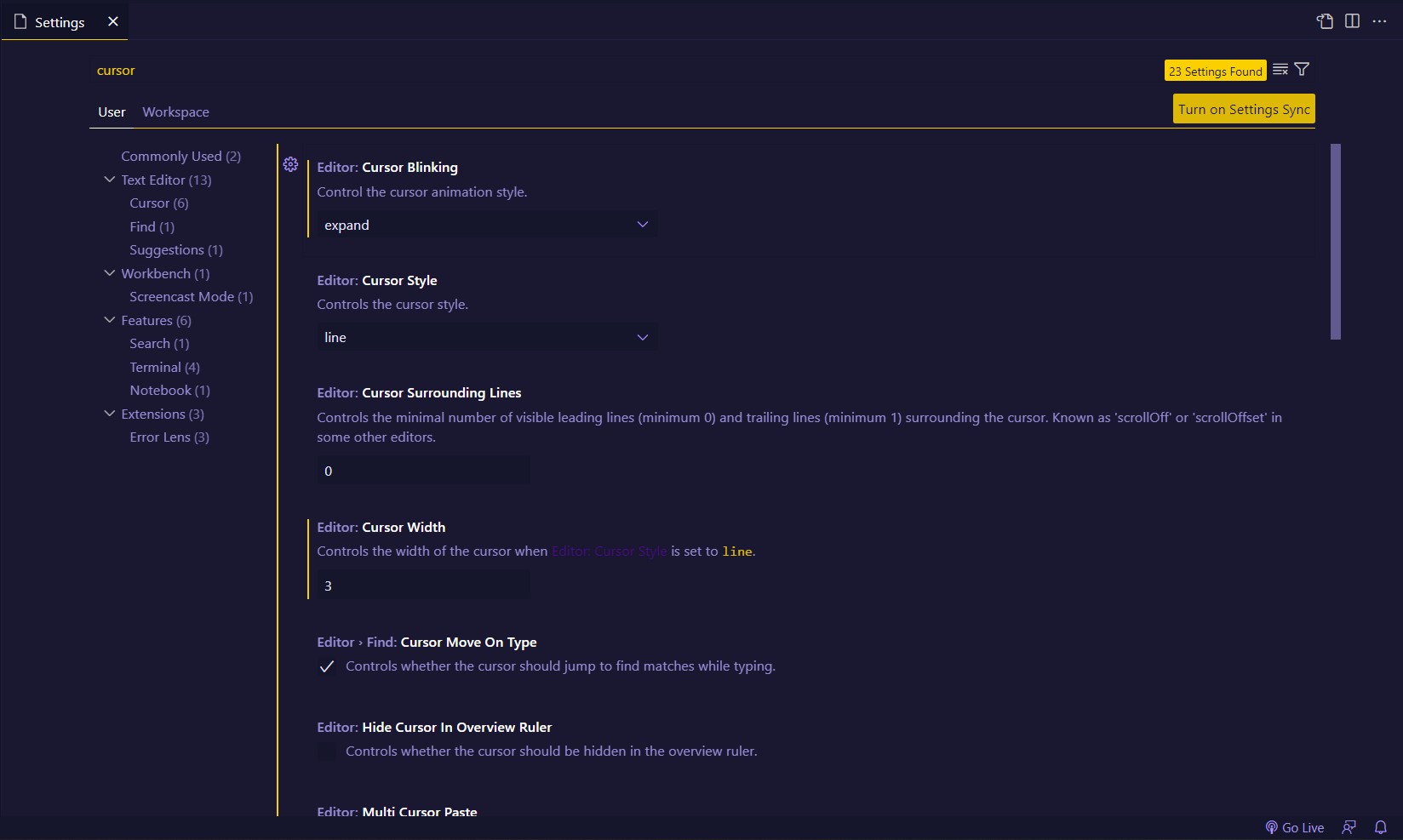Open the filter settings funnel icon

tap(1302, 70)
